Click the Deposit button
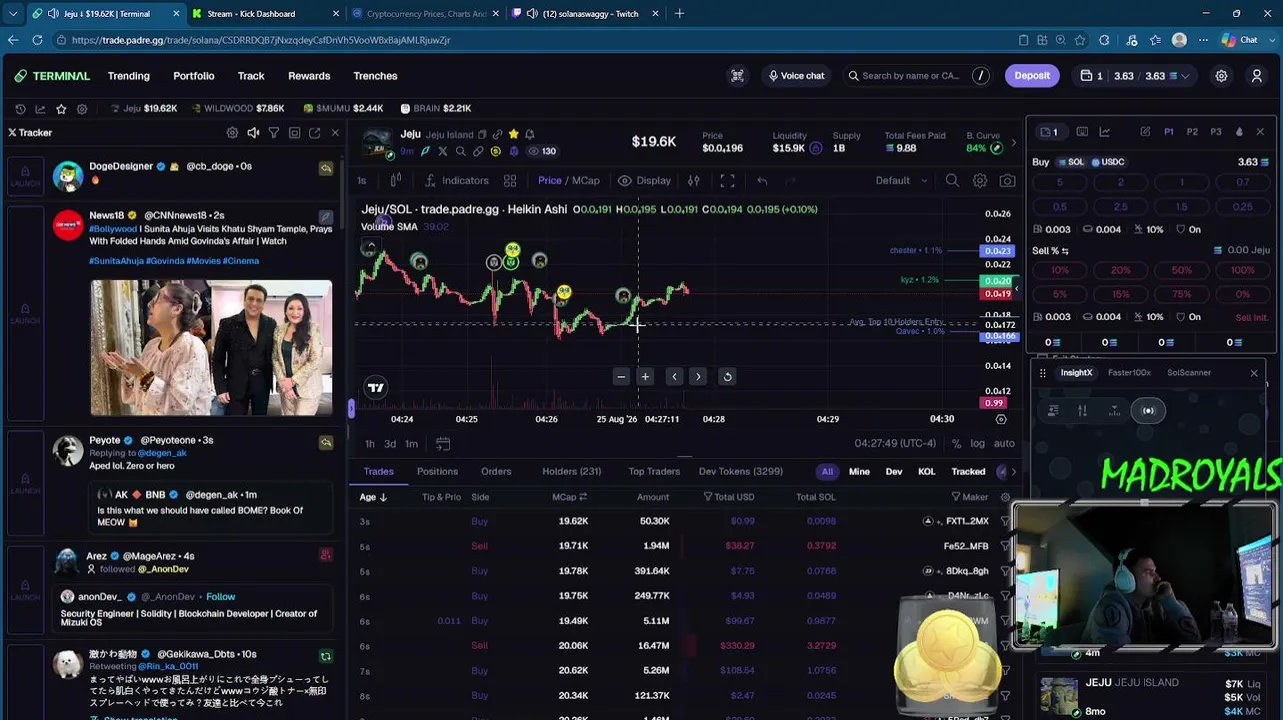Viewport: 1283px width, 720px height. click(x=1032, y=76)
